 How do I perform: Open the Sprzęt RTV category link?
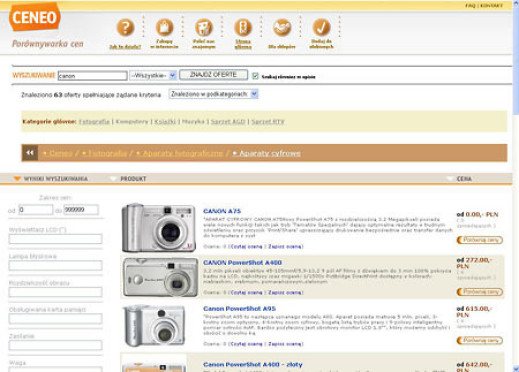[268, 122]
